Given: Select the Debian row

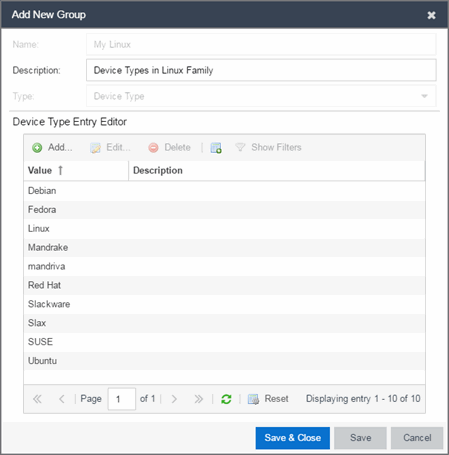Looking at the screenshot, I should tap(224, 191).
